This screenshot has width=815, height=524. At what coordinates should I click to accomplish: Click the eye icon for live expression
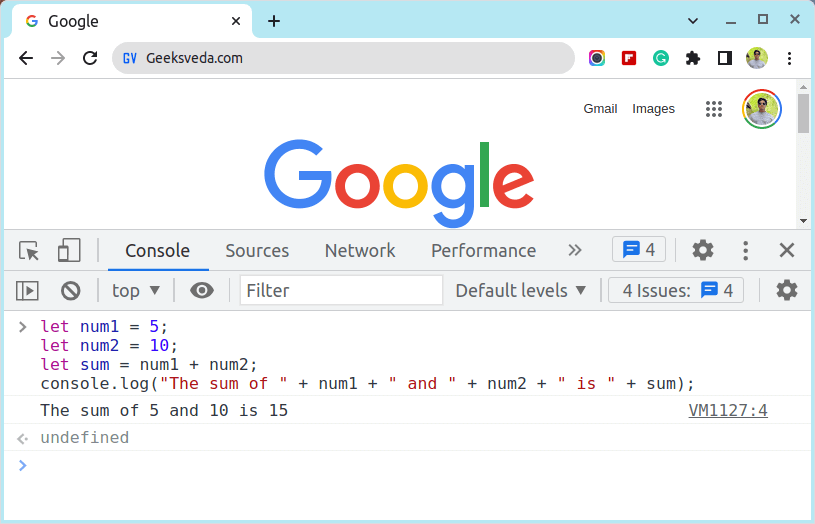pos(202,291)
